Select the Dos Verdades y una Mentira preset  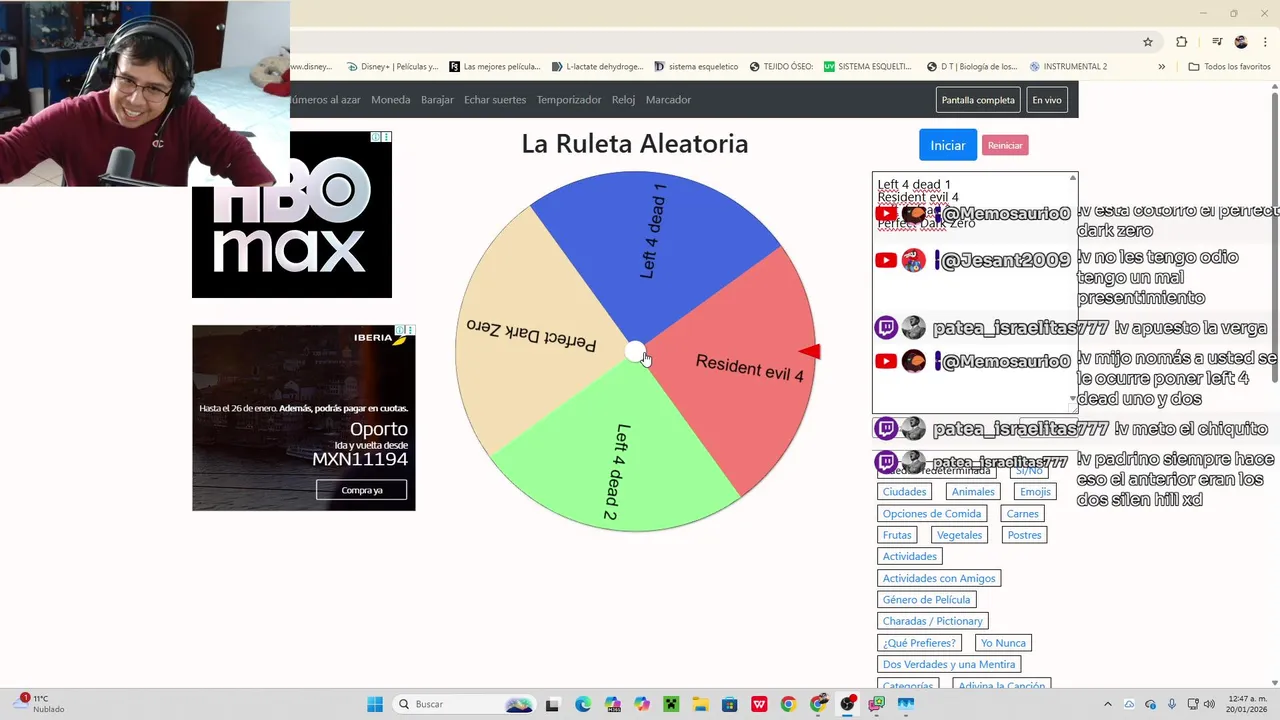click(x=949, y=664)
